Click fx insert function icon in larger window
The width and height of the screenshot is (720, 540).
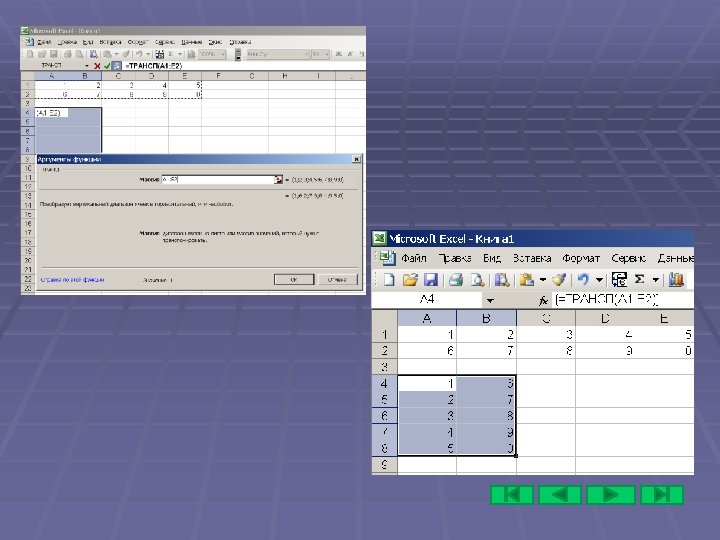(543, 301)
